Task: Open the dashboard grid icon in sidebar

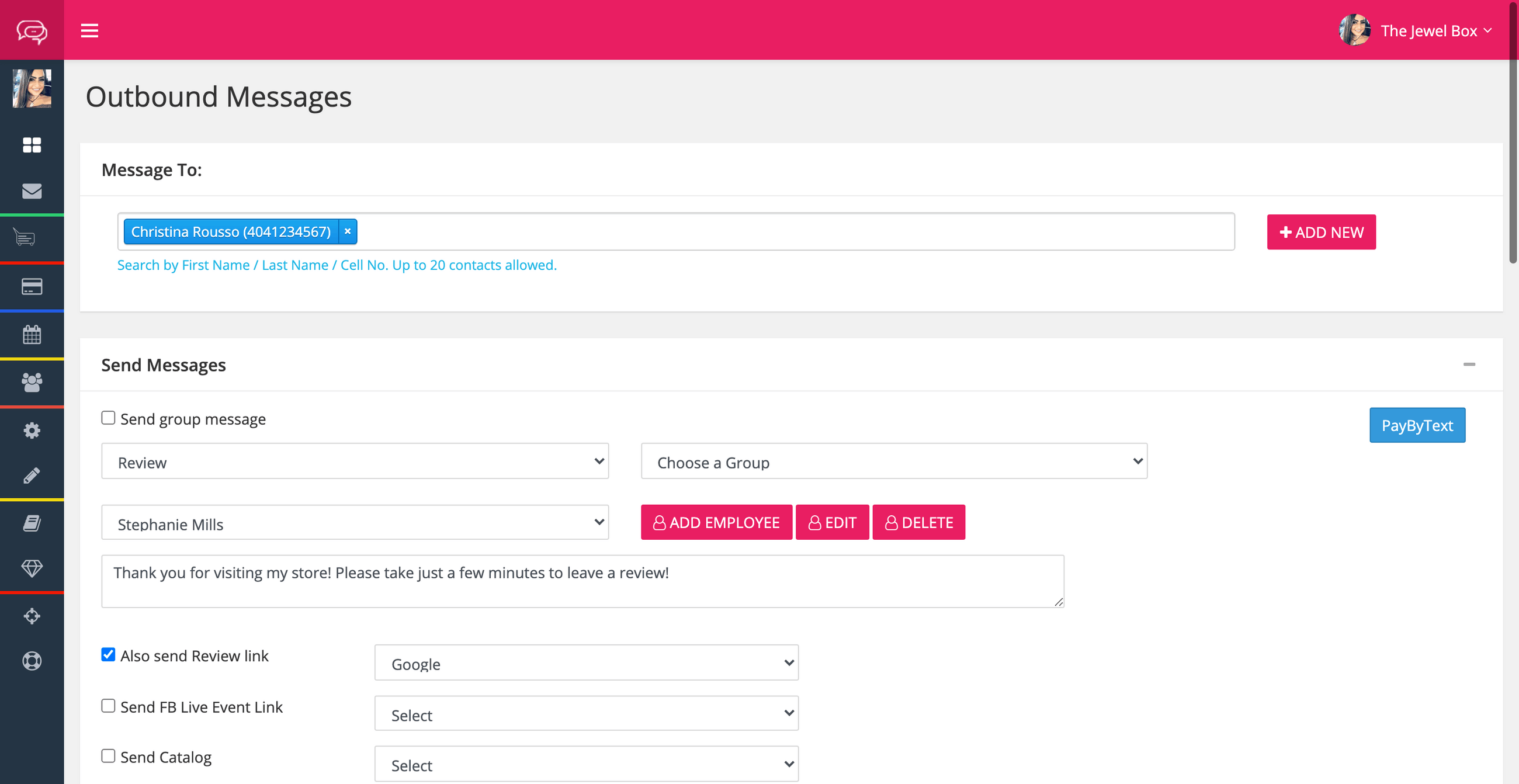Action: (x=32, y=145)
